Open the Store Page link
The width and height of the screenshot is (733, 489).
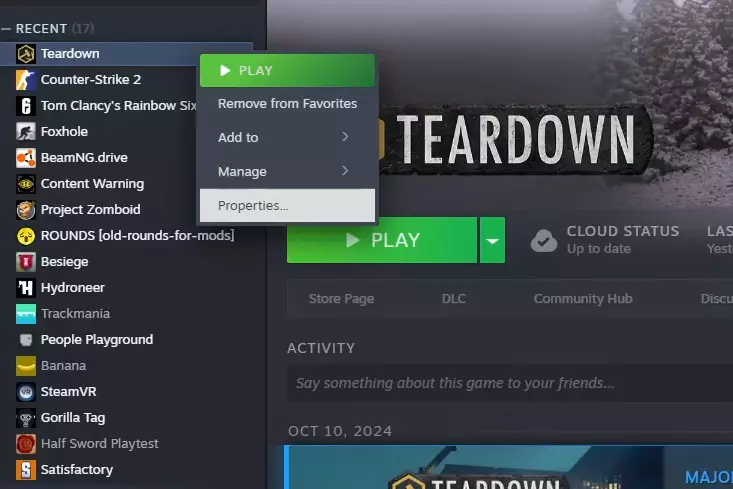[341, 299]
